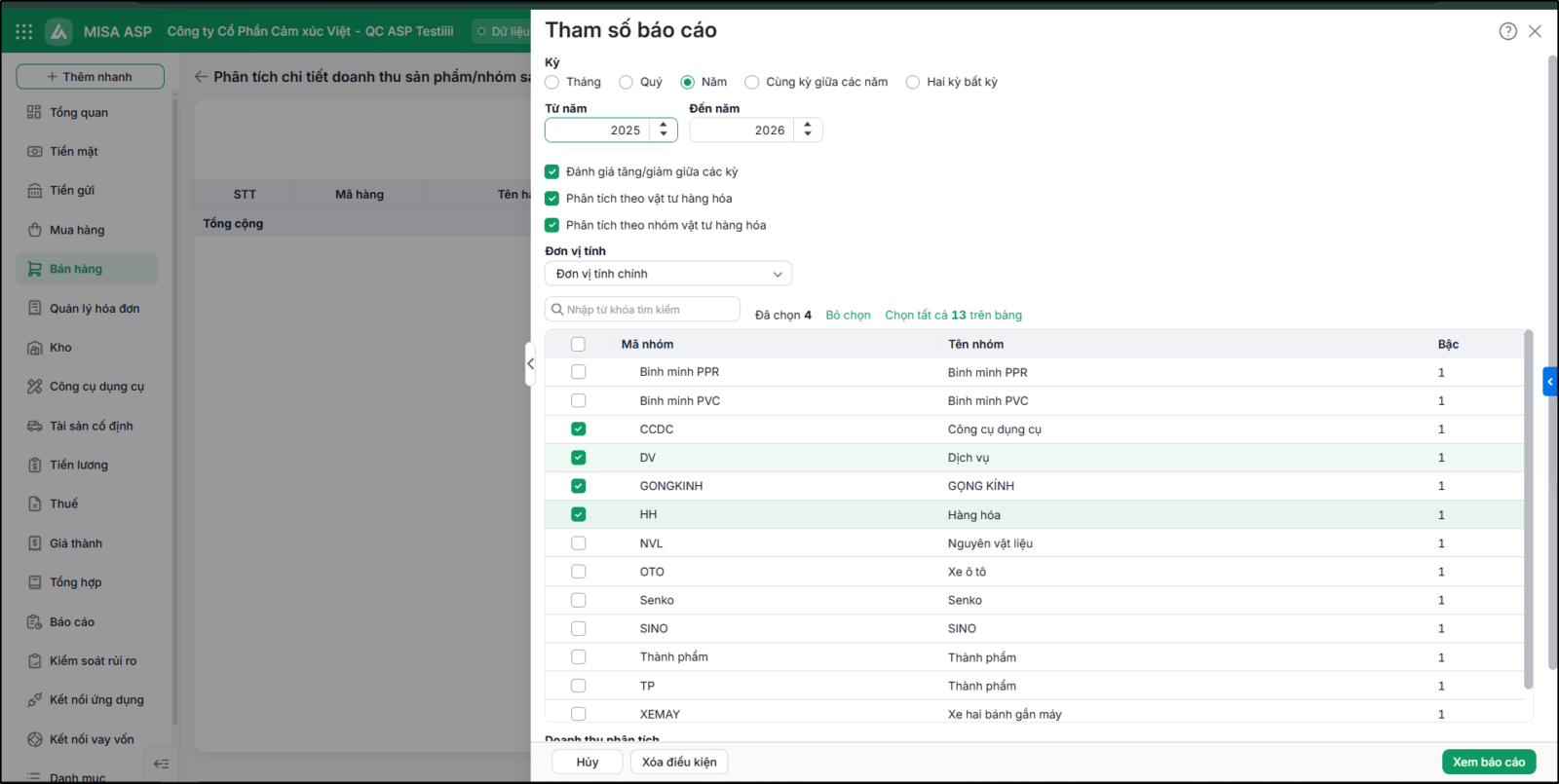Click the Tài sản cố định icon

click(34, 426)
